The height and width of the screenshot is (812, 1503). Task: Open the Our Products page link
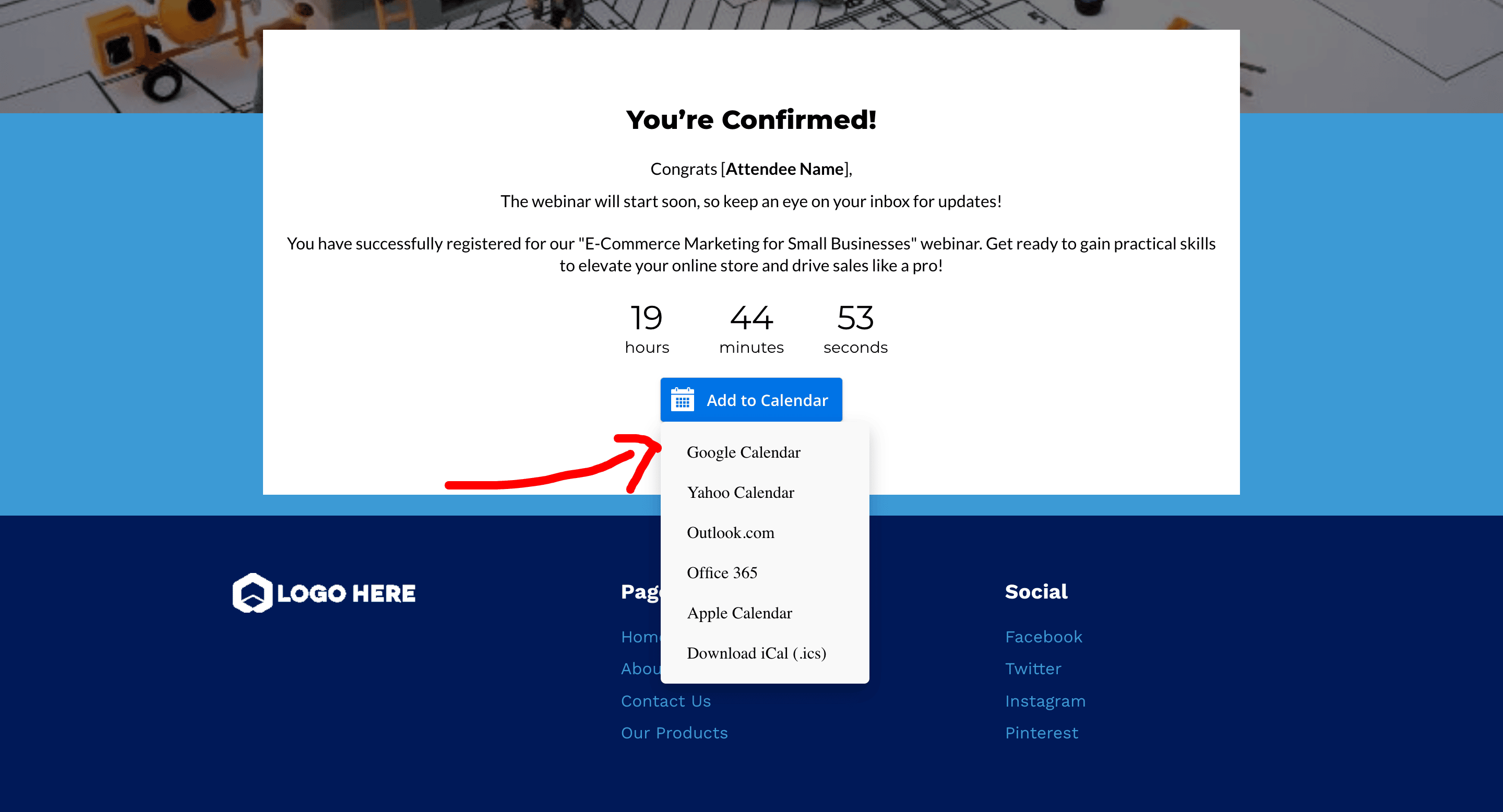point(674,733)
